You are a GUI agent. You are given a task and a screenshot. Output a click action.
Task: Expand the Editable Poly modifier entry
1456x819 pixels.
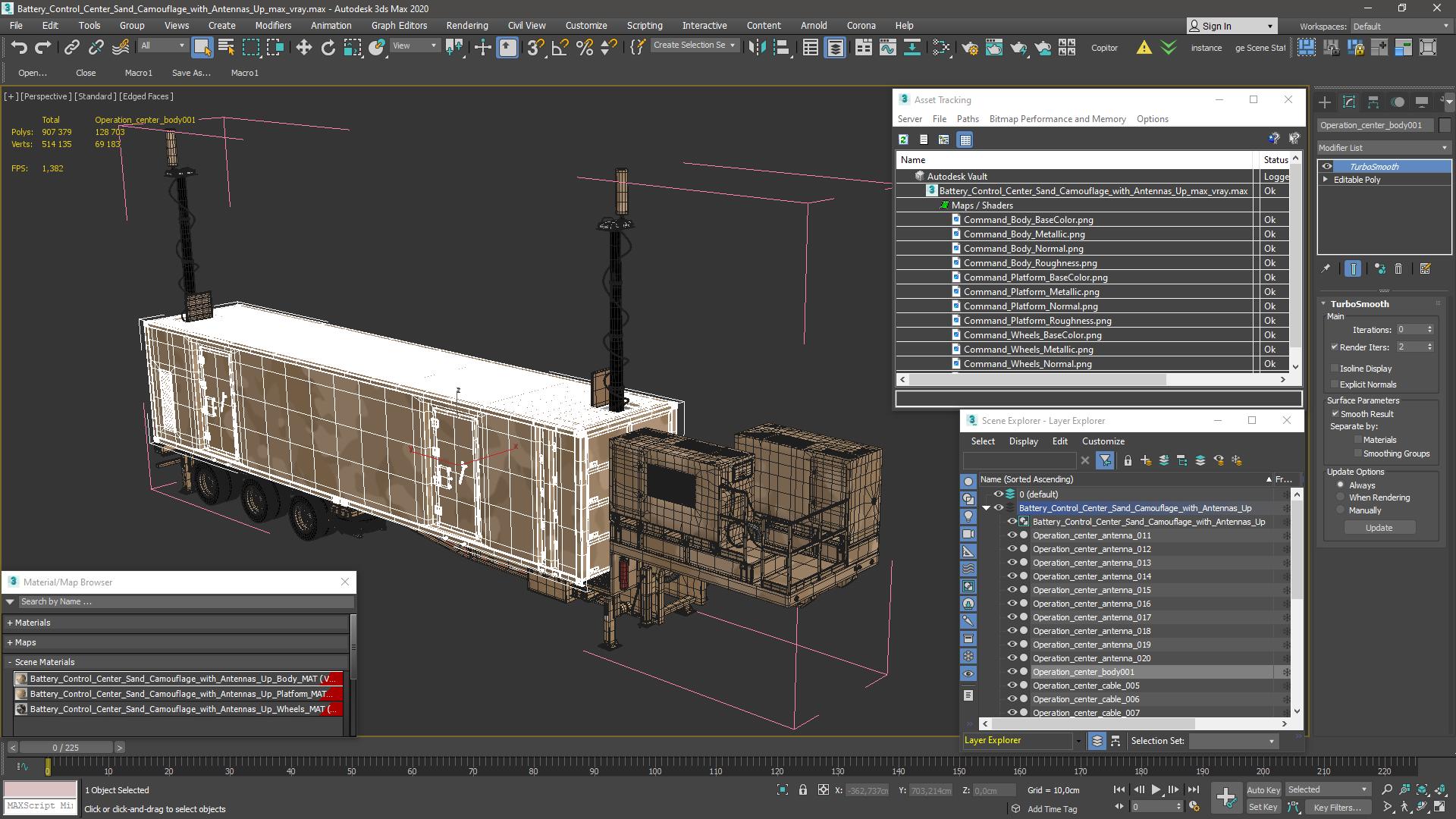point(1326,180)
